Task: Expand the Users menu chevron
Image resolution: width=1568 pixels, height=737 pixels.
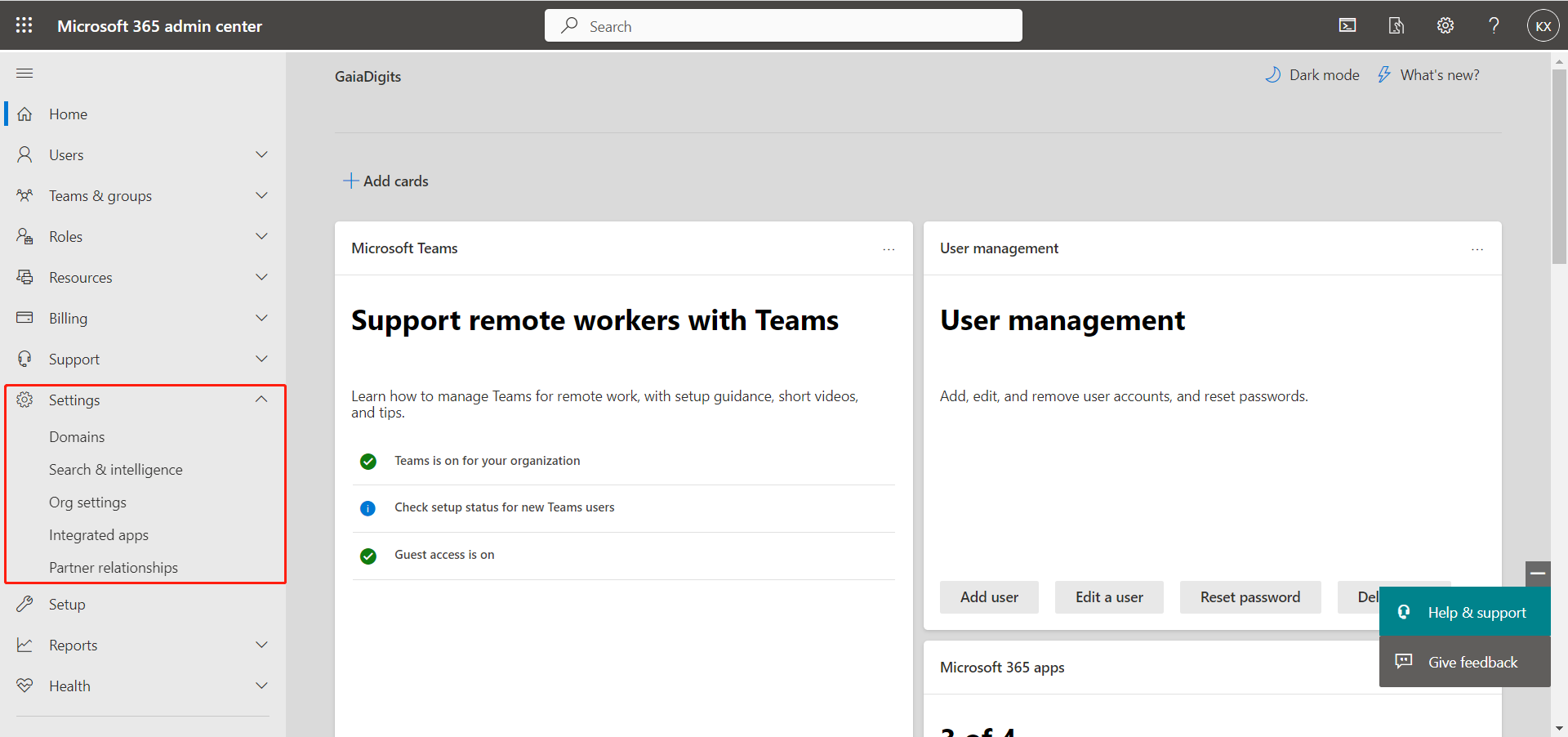Action: (x=261, y=154)
